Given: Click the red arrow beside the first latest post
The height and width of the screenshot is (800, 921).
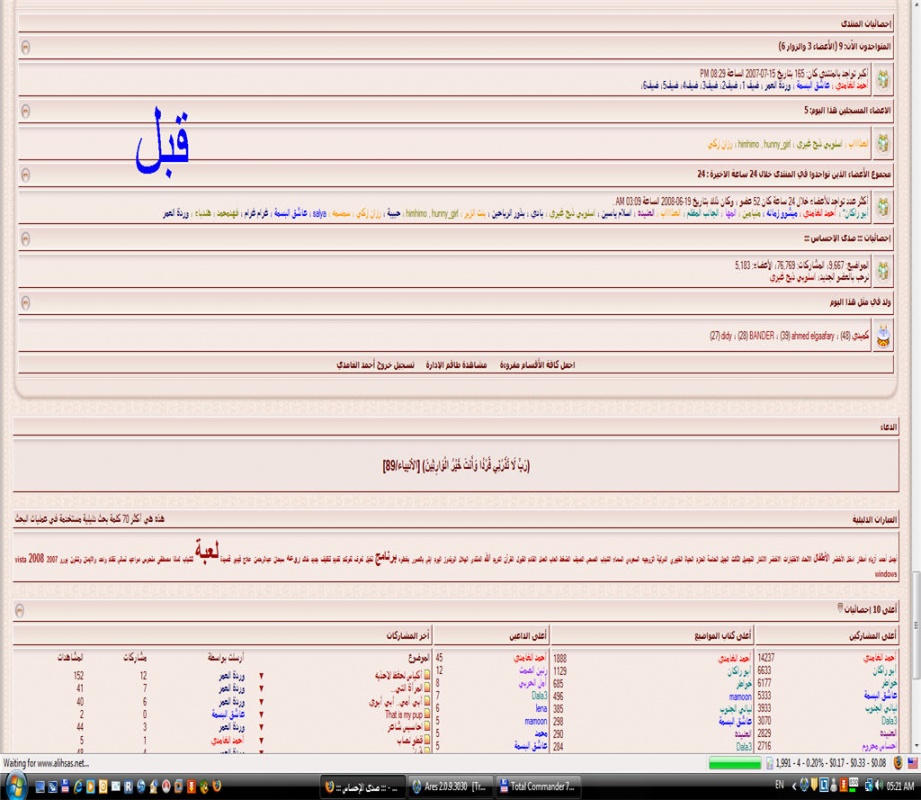Looking at the screenshot, I should coord(262,676).
